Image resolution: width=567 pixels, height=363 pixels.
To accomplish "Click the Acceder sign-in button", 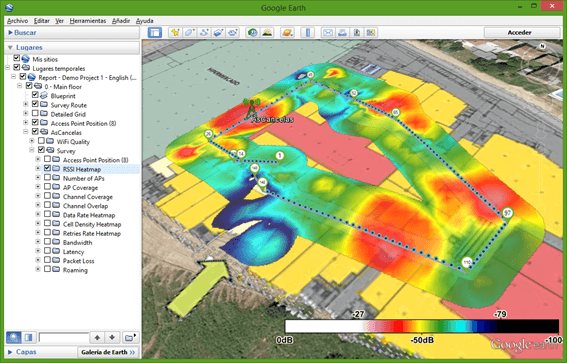I will [x=519, y=33].
